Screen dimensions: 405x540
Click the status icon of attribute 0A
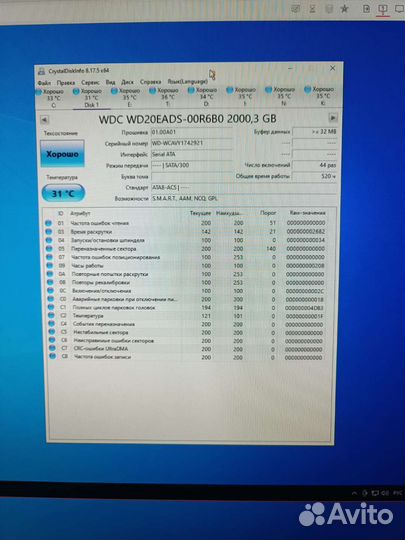tap(50, 274)
